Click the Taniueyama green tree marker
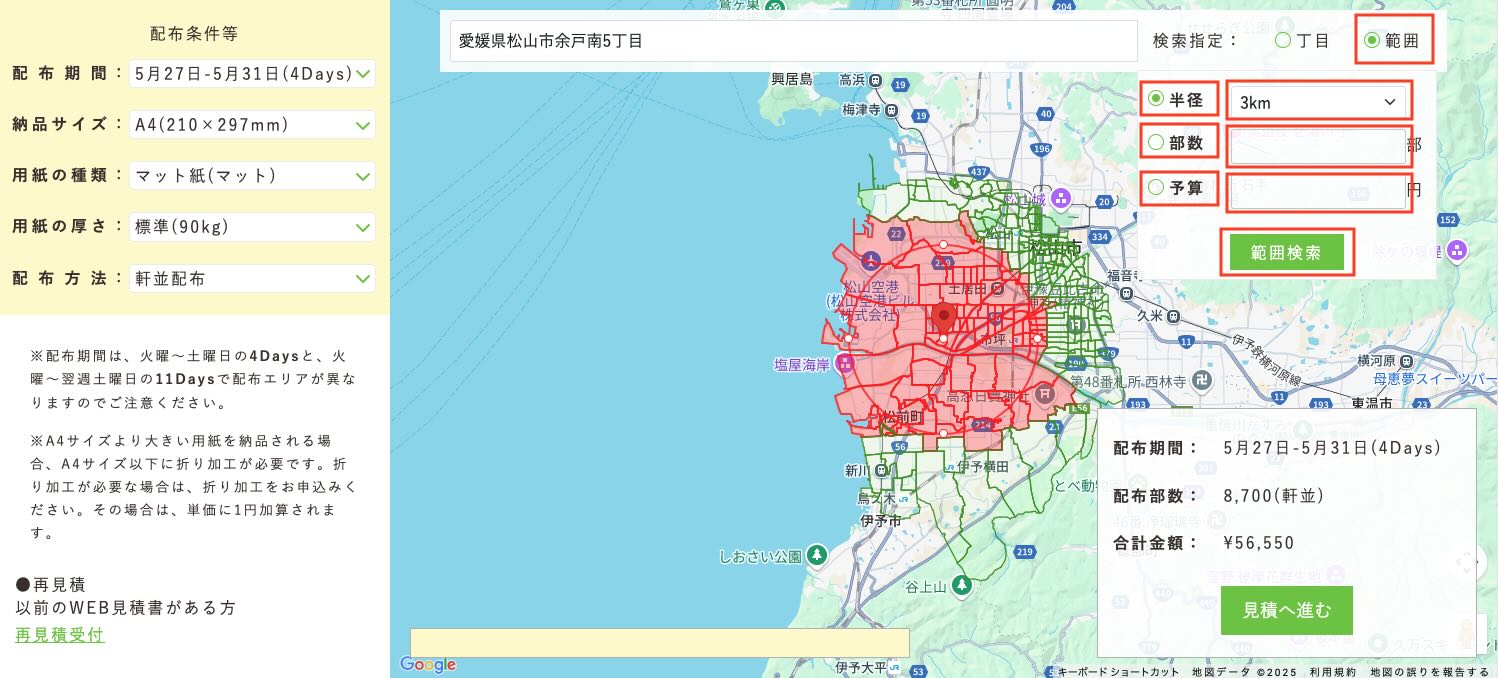The height and width of the screenshot is (678, 1498). click(x=961, y=584)
